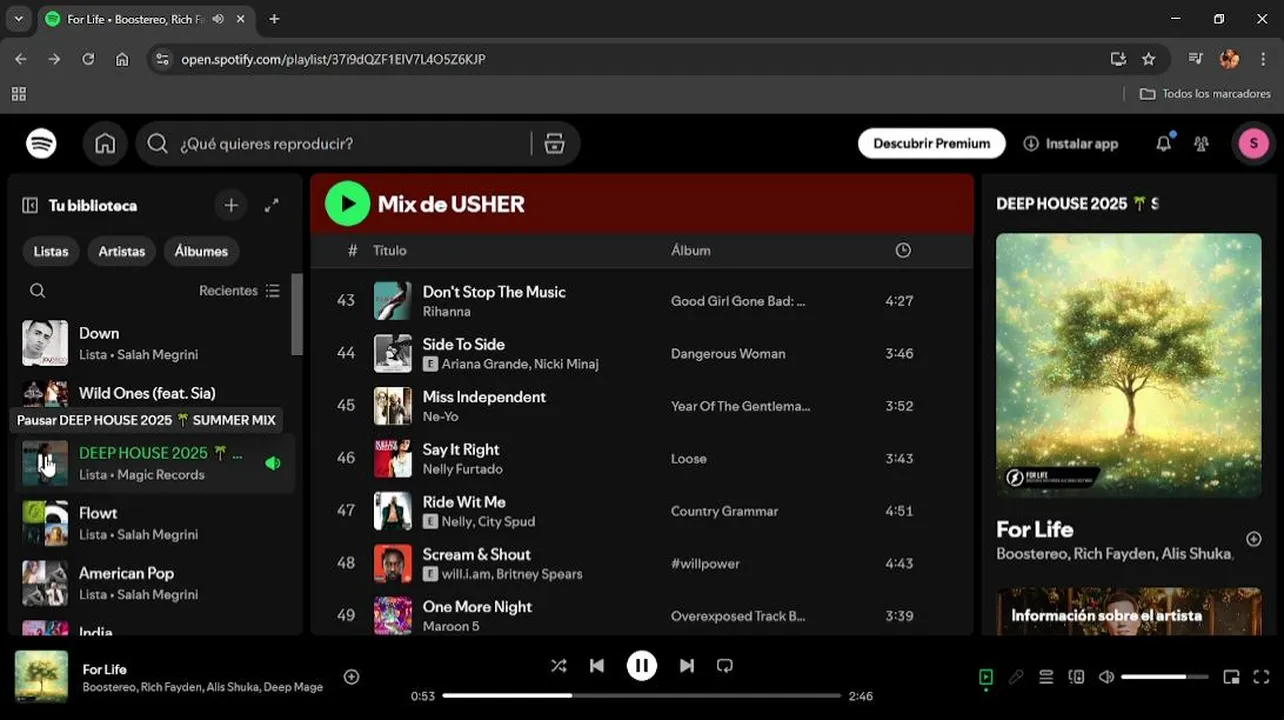Open connect to a device
Screen dimensions: 1284x720
(x=1076, y=677)
